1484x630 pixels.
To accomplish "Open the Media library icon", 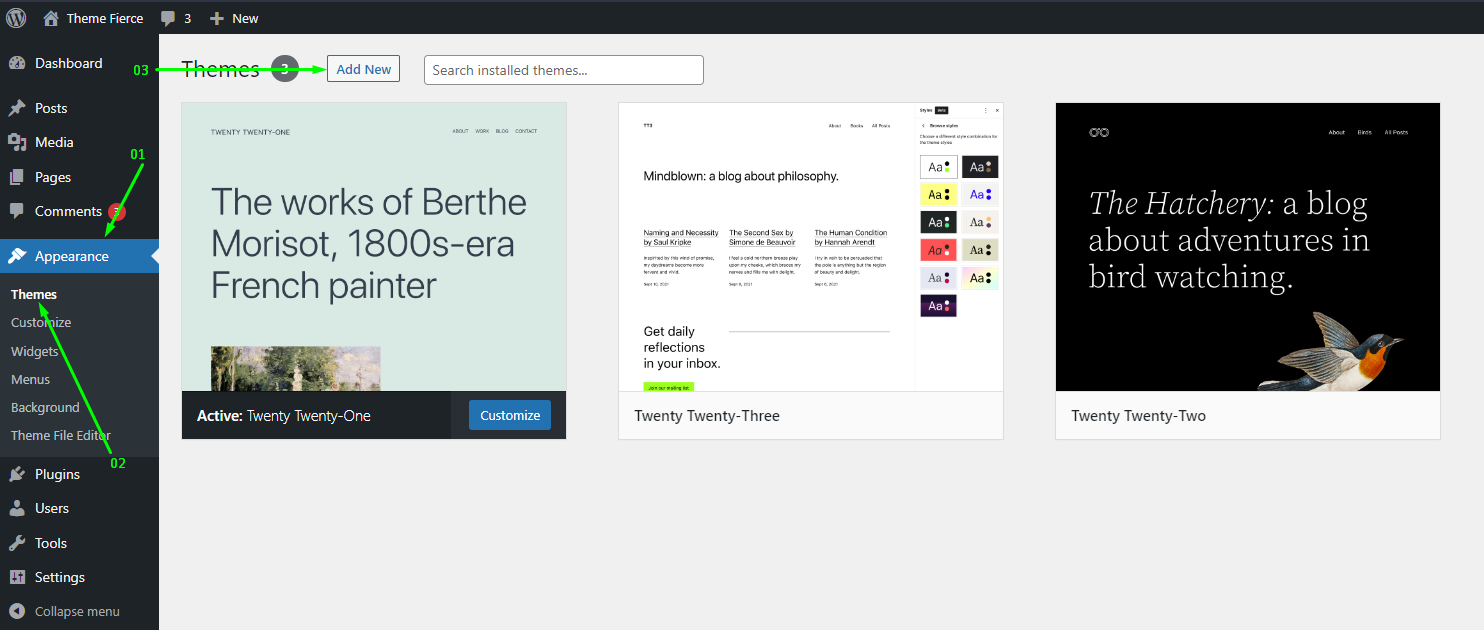I will pos(17,142).
